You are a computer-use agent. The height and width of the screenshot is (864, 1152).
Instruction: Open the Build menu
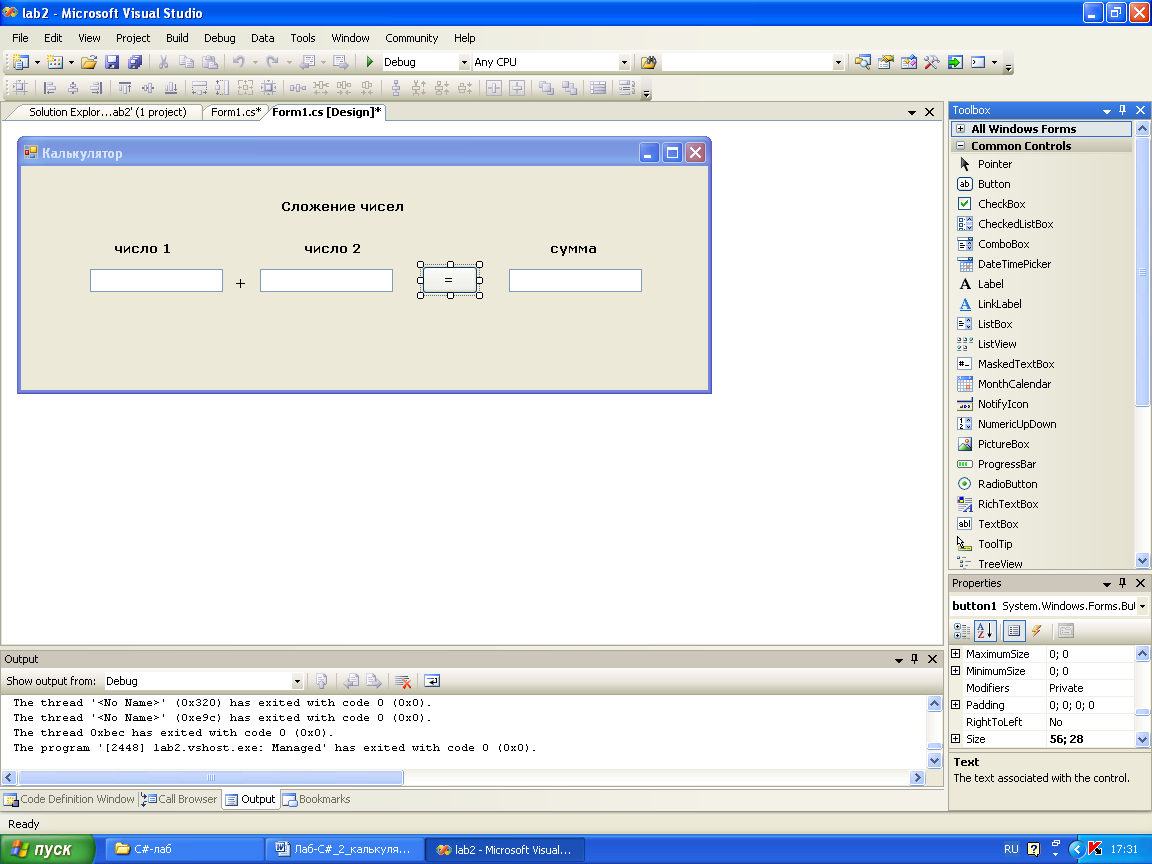click(177, 38)
